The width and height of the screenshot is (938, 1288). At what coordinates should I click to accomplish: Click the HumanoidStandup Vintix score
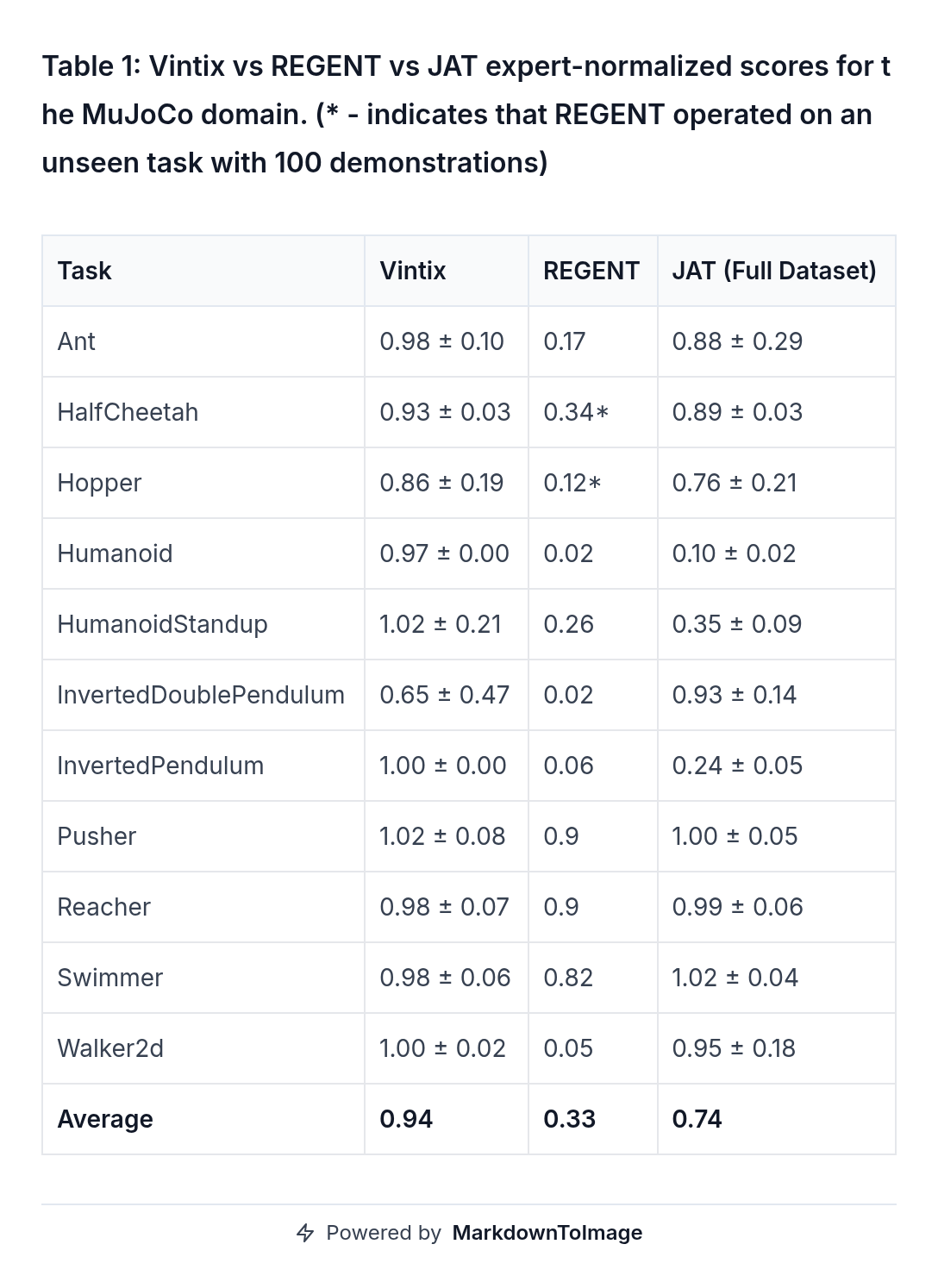pos(441,624)
